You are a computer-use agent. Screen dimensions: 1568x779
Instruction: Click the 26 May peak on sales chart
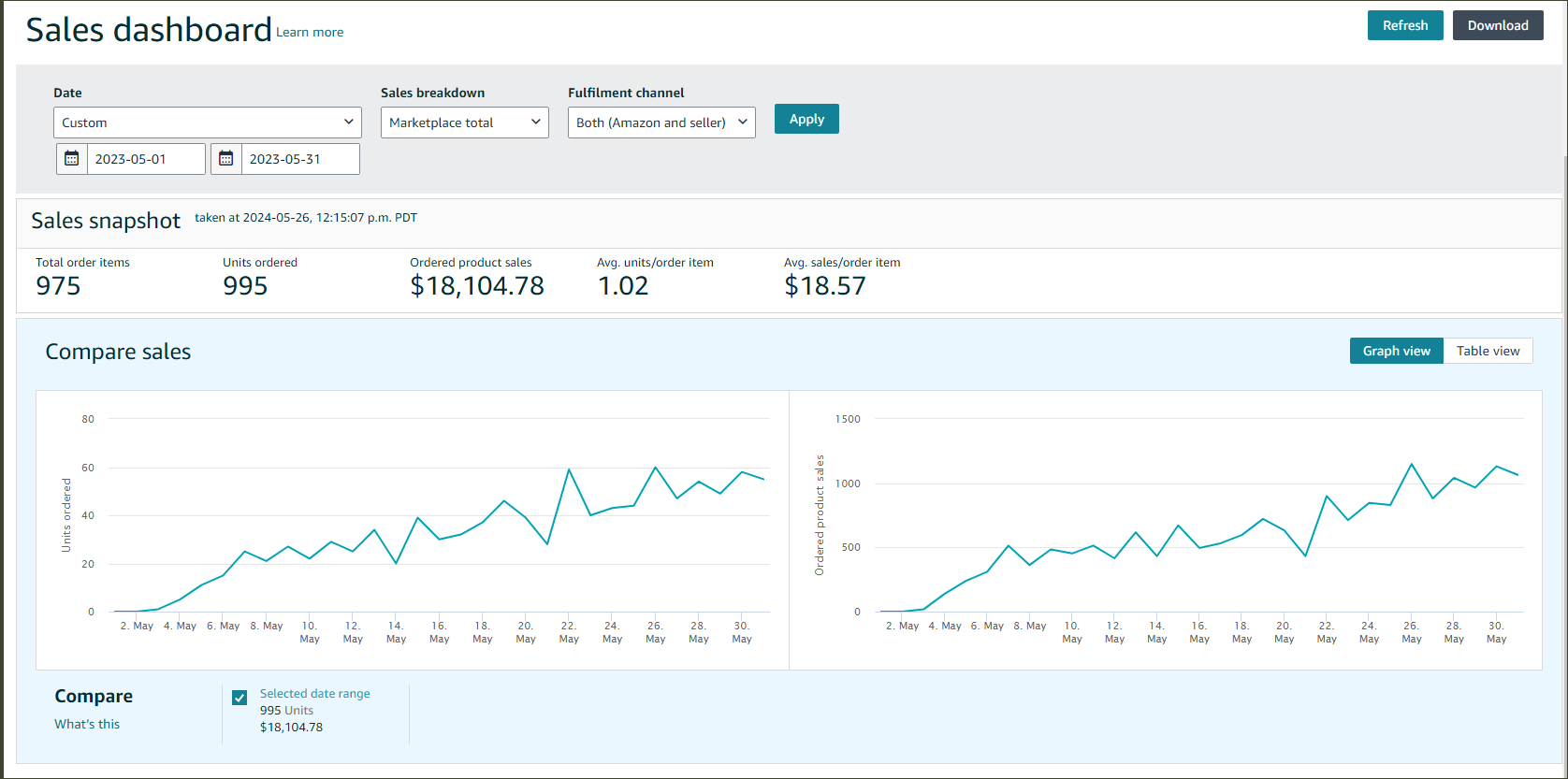click(x=1412, y=464)
